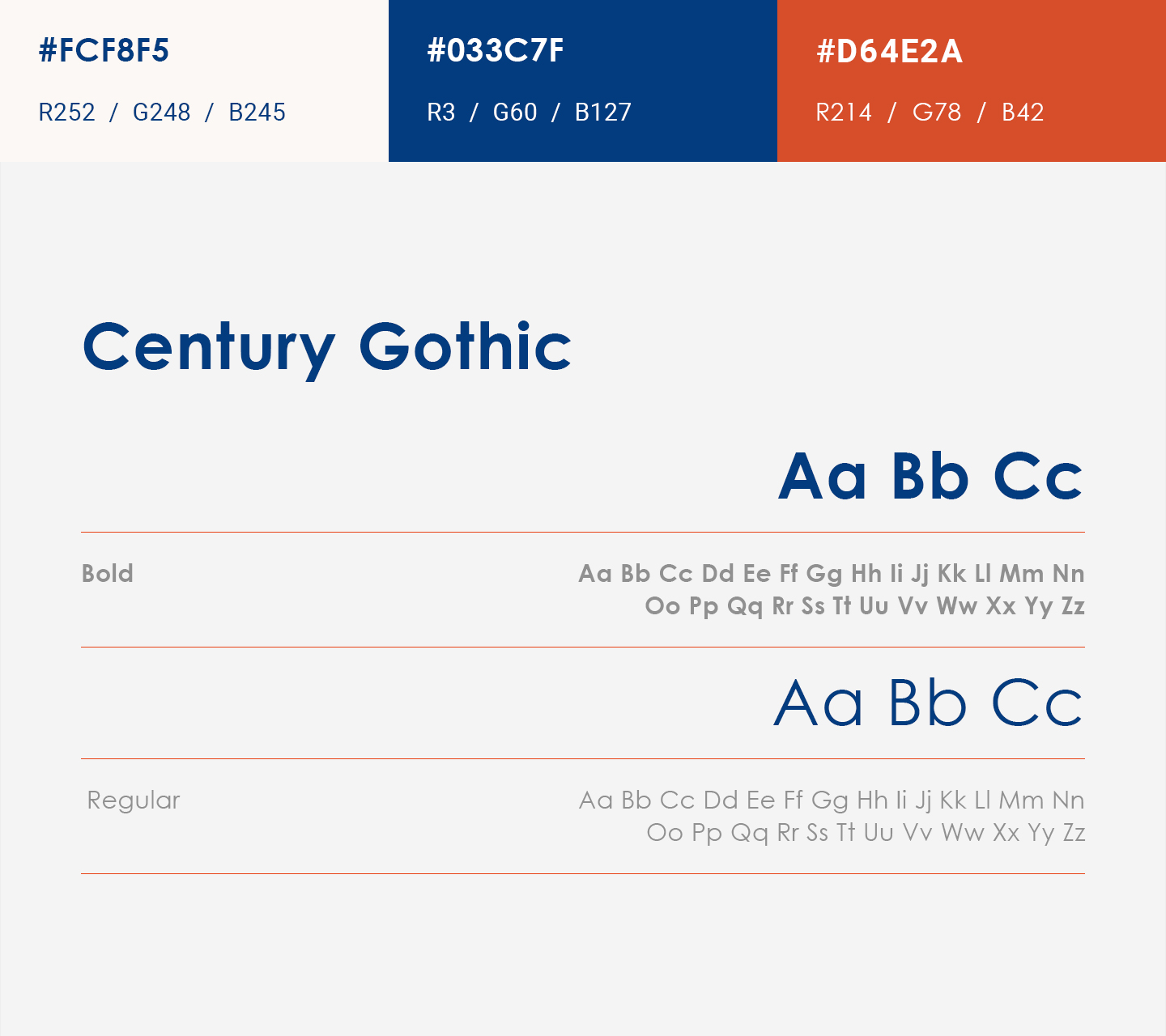The height and width of the screenshot is (1036, 1166).
Task: Click the divider line above the Bold label
Action: (583, 532)
